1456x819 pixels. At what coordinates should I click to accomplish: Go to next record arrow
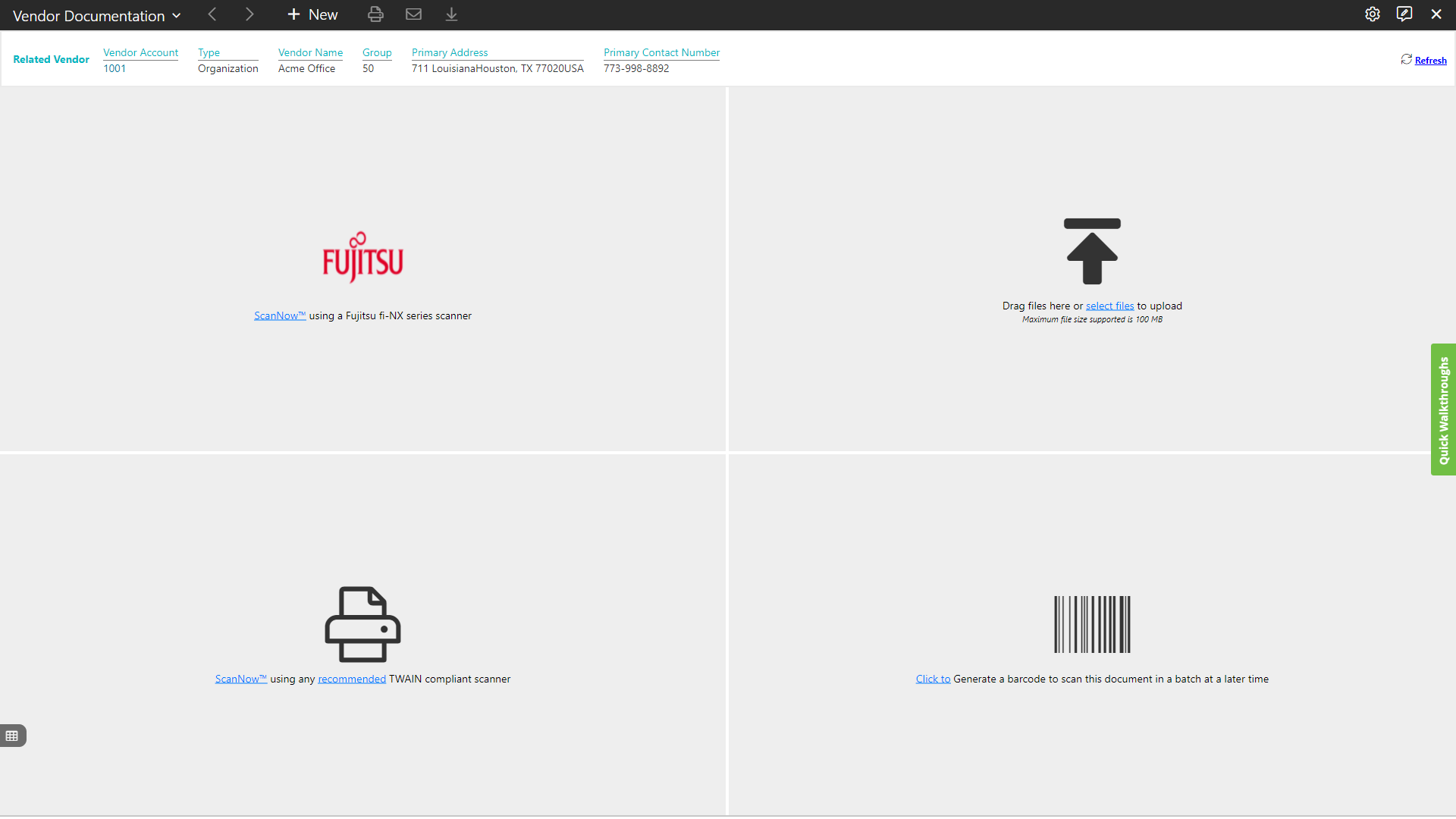click(249, 14)
